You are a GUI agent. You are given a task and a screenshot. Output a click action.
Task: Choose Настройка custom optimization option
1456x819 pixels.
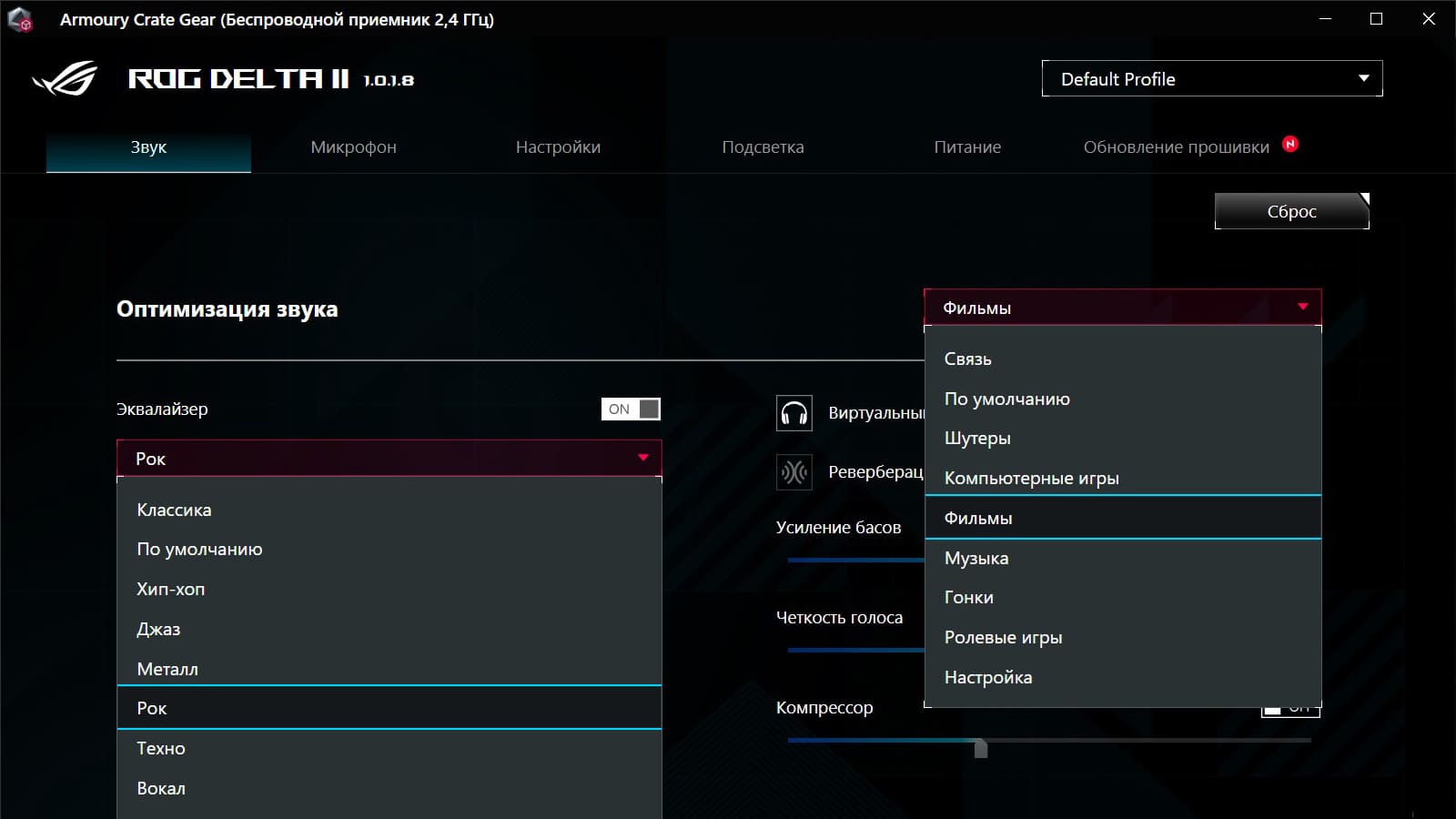(1123, 677)
